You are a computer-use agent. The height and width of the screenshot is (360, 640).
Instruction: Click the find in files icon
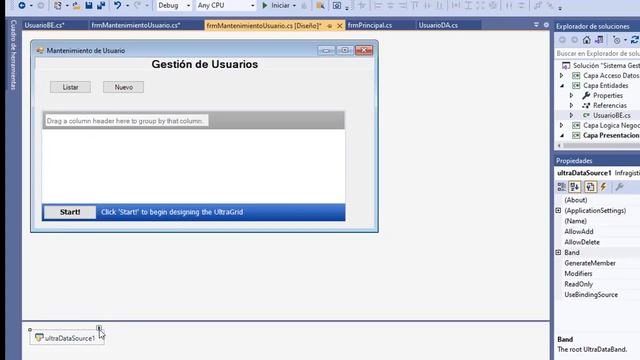320,5
